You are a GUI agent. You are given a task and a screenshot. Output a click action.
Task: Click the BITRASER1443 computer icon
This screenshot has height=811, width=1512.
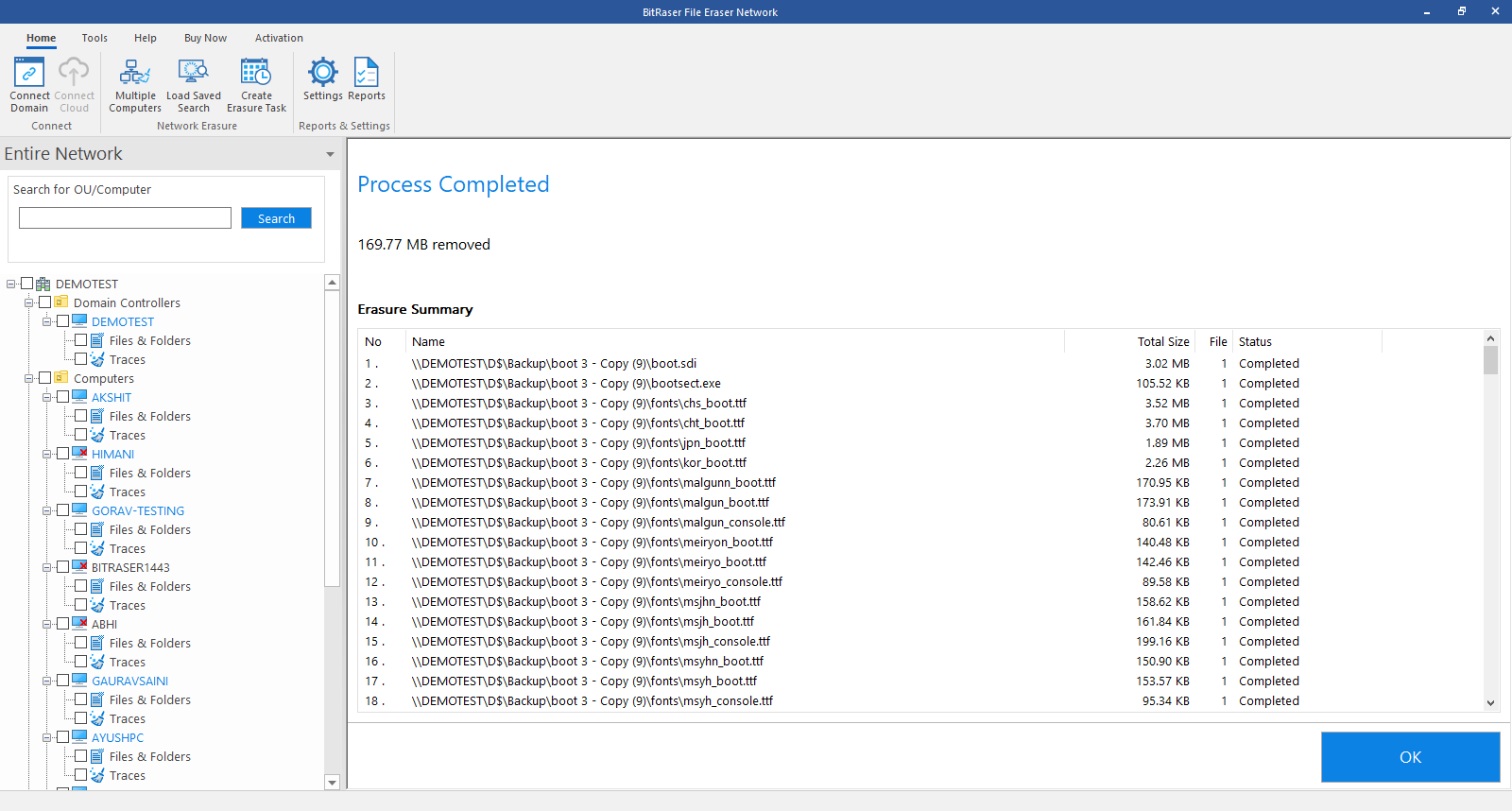79,567
